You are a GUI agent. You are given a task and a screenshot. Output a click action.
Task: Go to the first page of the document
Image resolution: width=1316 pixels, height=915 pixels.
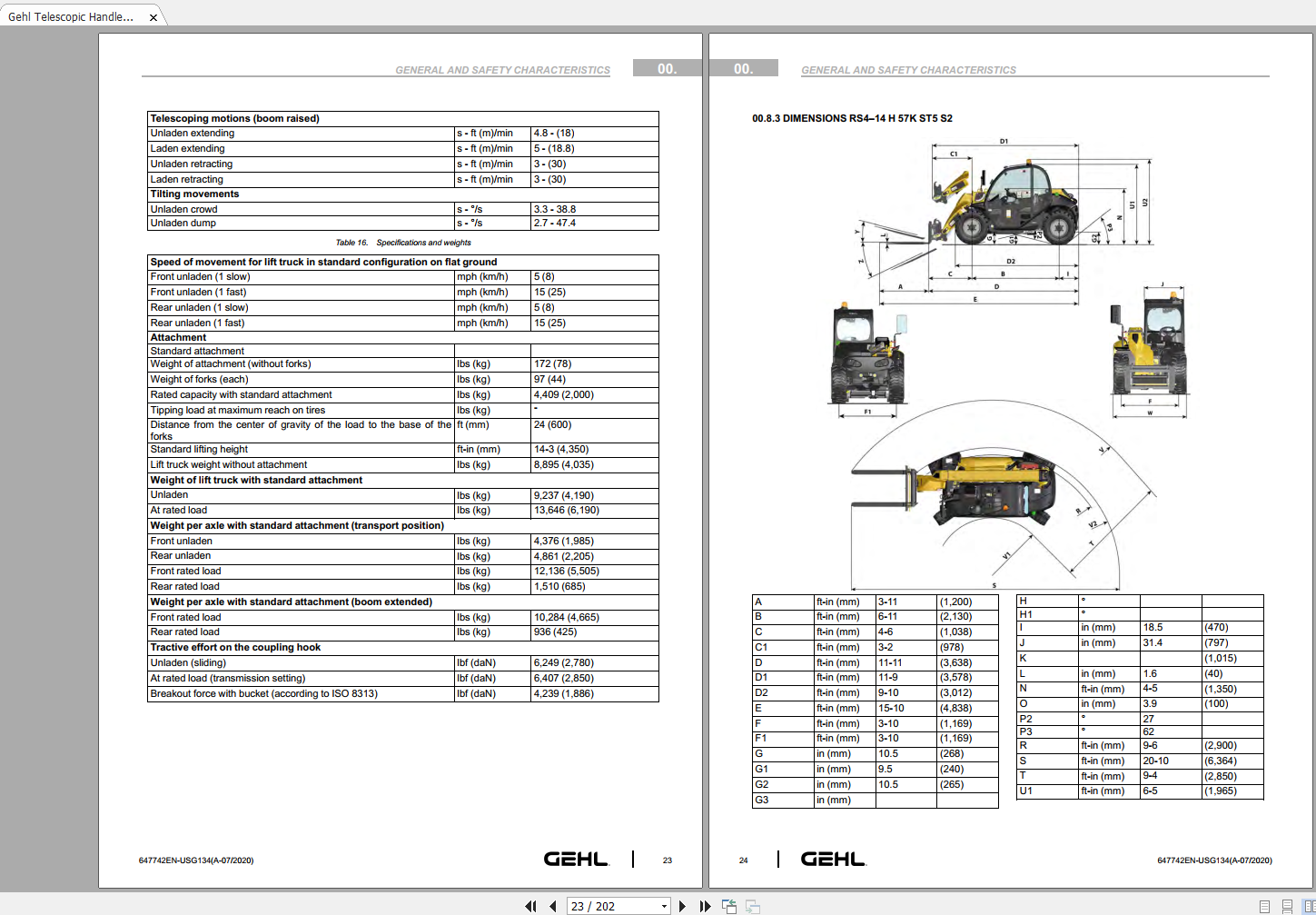coord(531,906)
